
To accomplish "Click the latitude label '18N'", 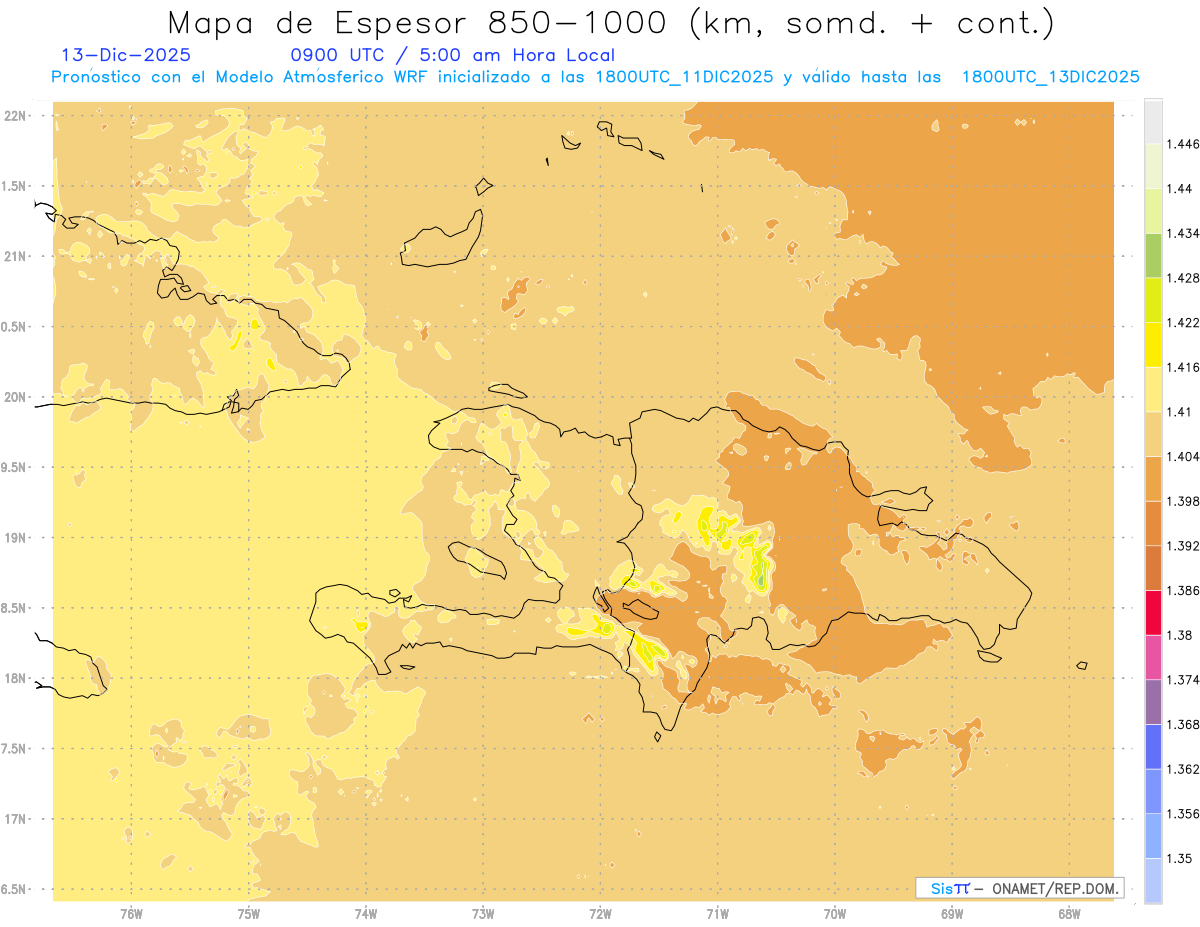I will pyautogui.click(x=17, y=678).
